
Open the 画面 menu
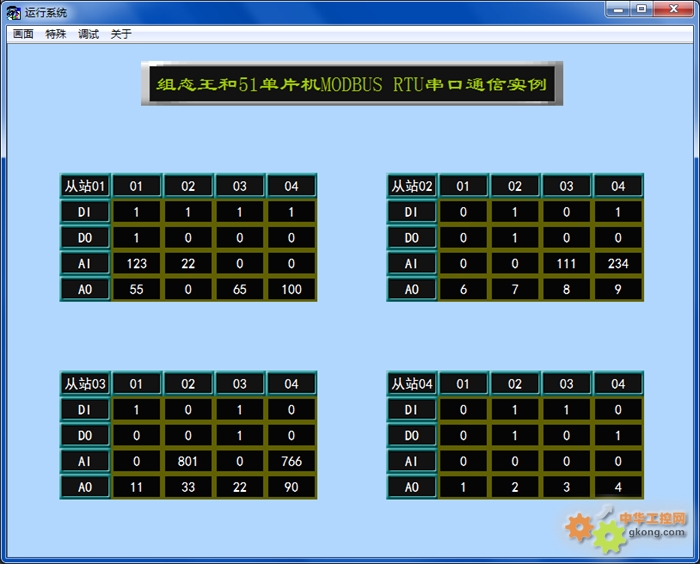click(x=23, y=34)
